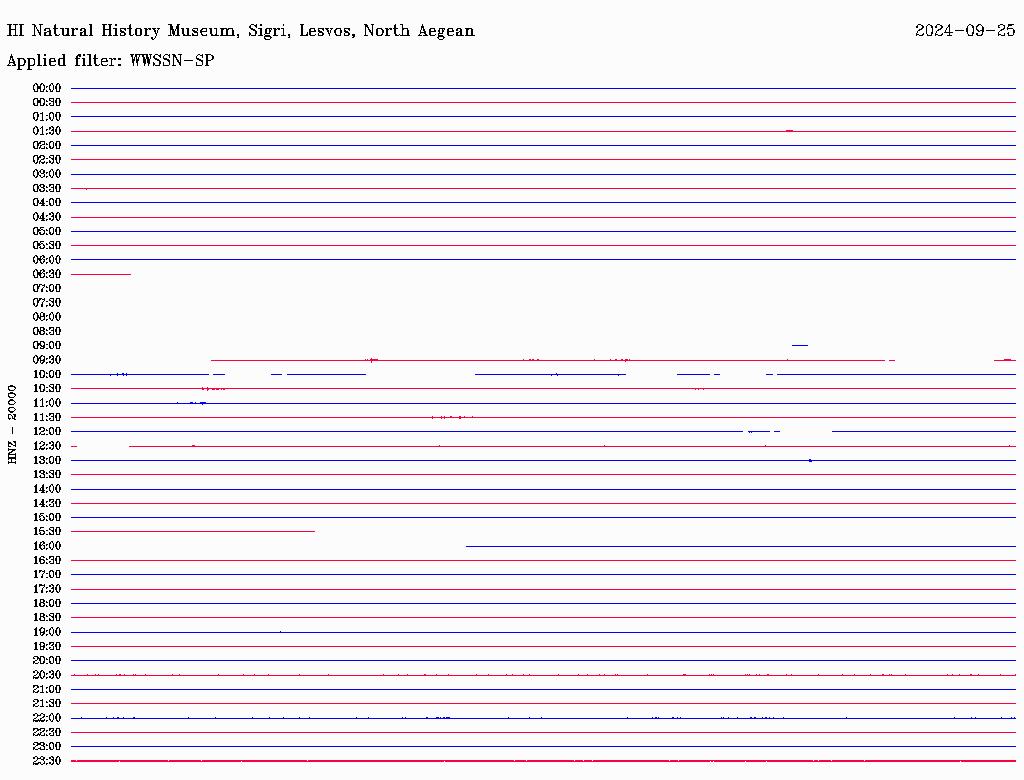Select the 09:00 time label
This screenshot has width=1024, height=780.
pos(47,346)
